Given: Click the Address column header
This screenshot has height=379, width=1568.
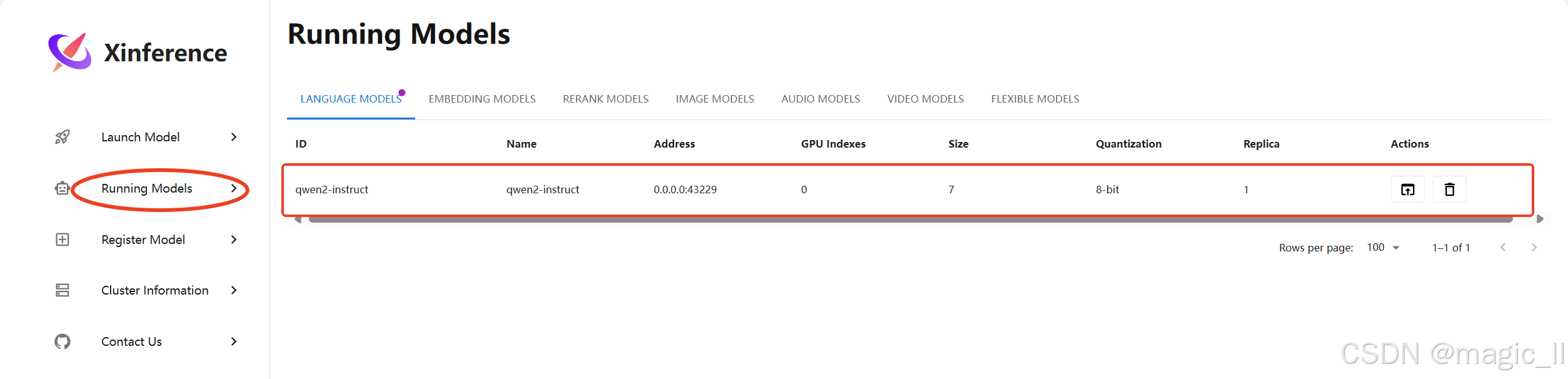Looking at the screenshot, I should (x=674, y=144).
